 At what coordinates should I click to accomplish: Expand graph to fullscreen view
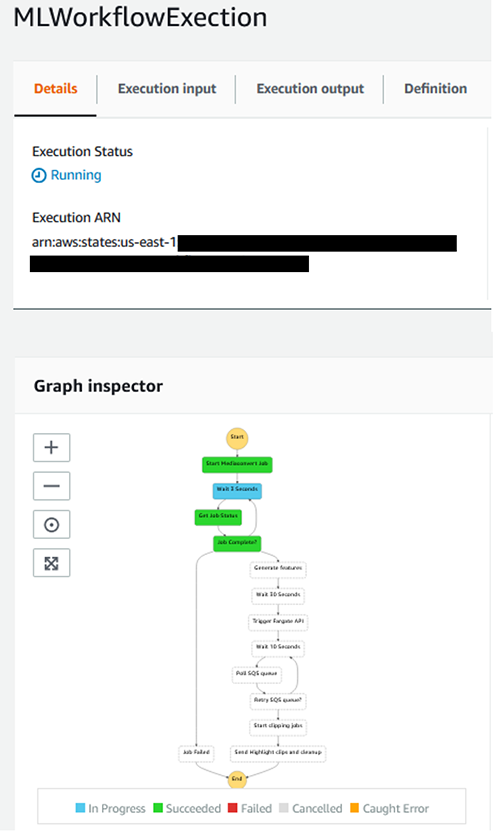(x=51, y=563)
